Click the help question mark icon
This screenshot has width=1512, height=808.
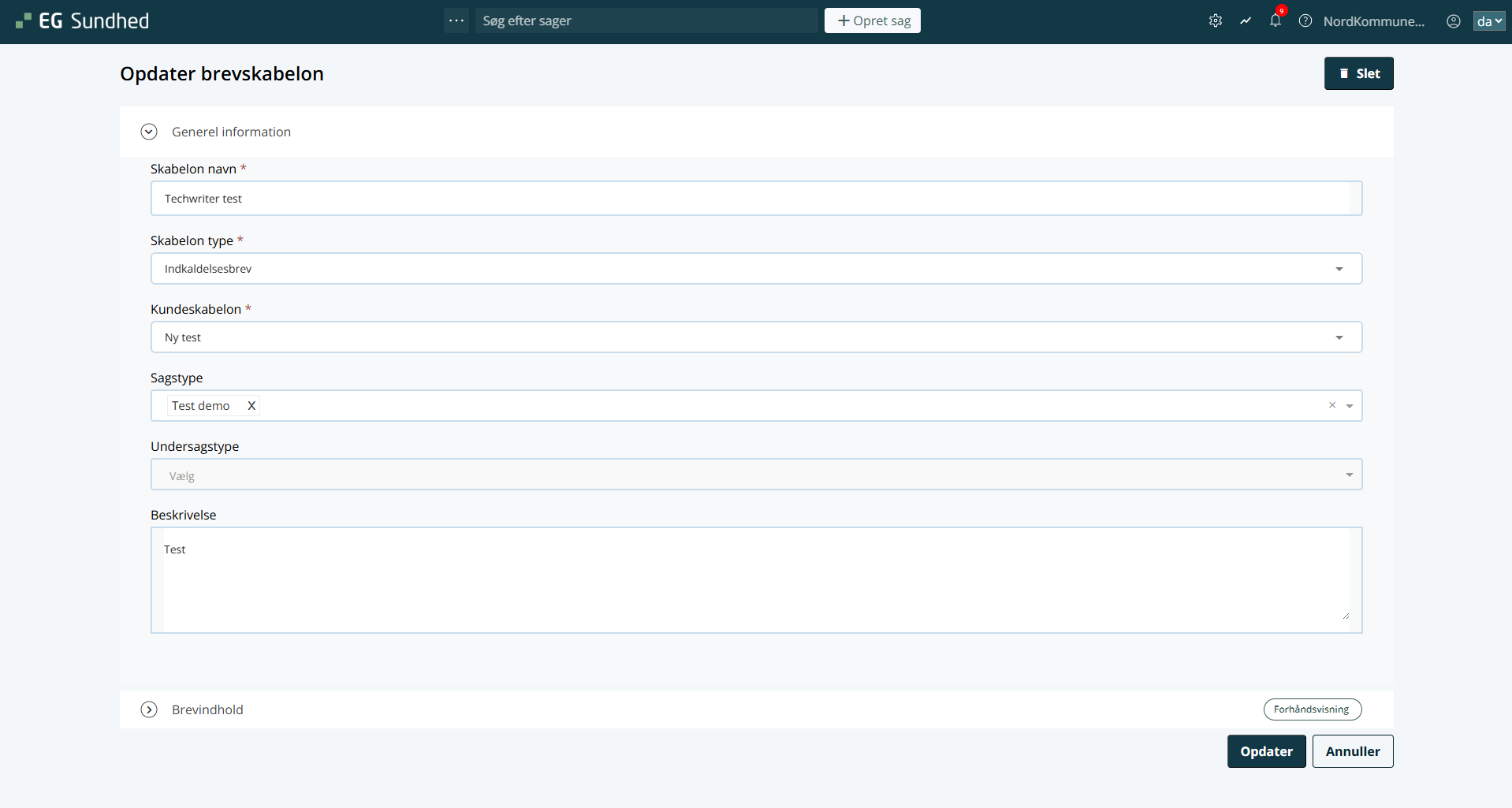tap(1305, 21)
